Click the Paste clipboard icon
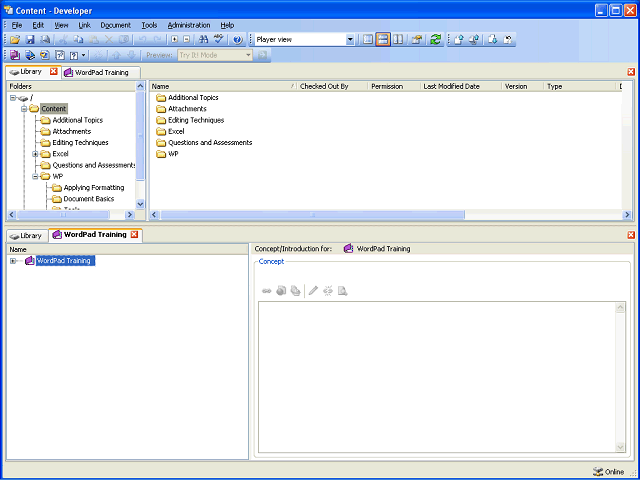The height and width of the screenshot is (480, 640). tap(93, 40)
